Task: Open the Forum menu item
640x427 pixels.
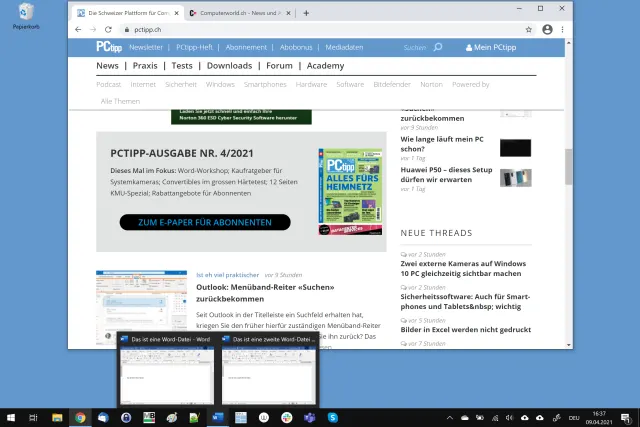Action: click(279, 65)
